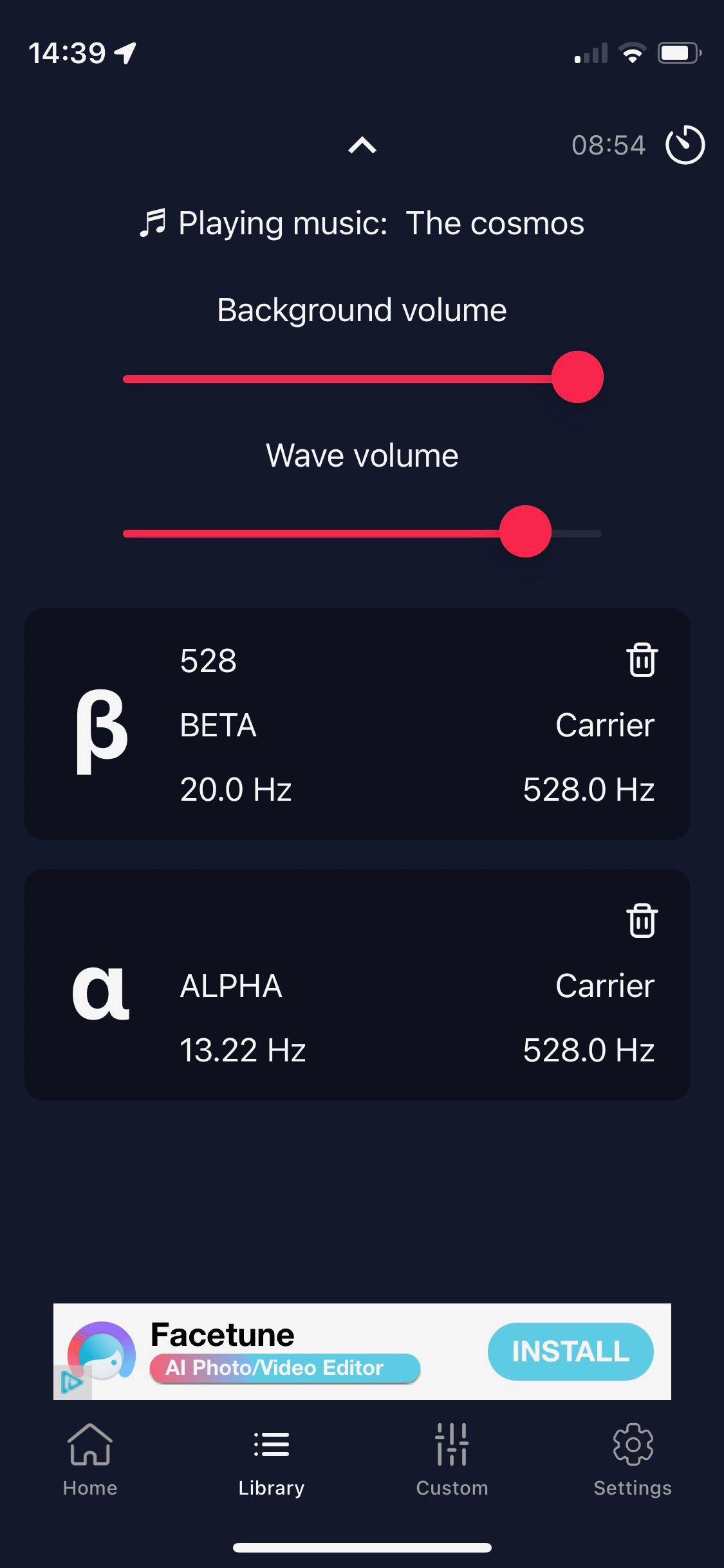Click the Background volume slider handle

(577, 377)
